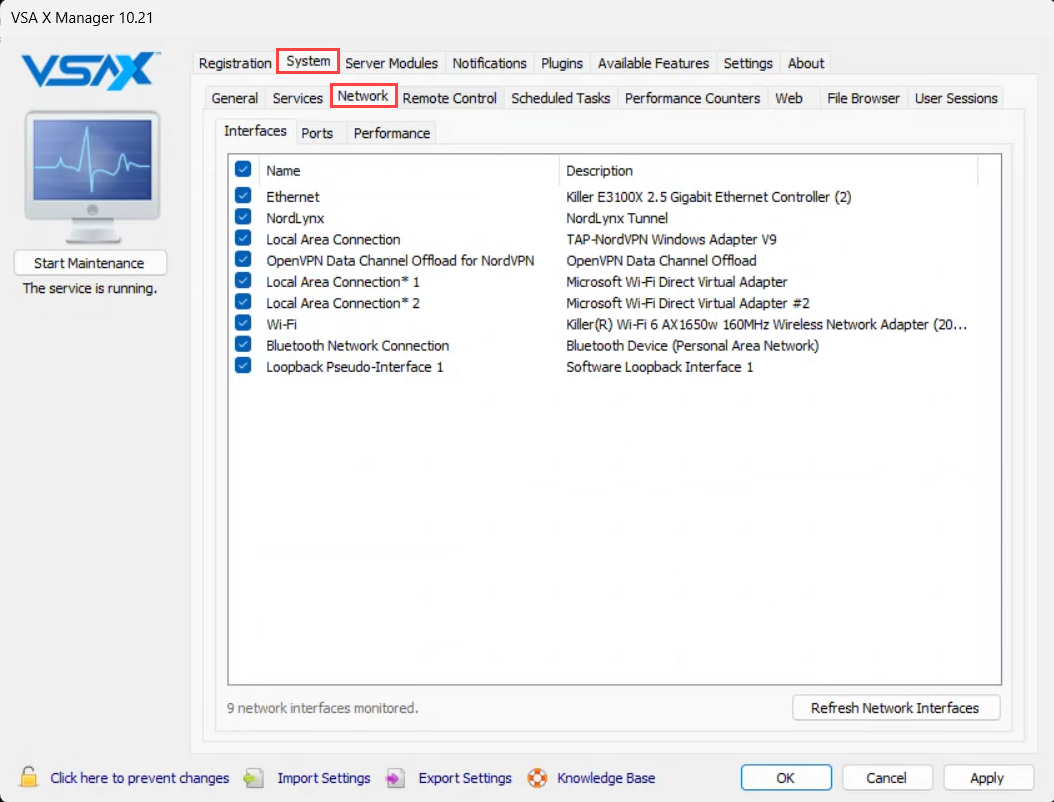Open the Knowledge Base link
The width and height of the screenshot is (1054, 802).
coord(606,778)
